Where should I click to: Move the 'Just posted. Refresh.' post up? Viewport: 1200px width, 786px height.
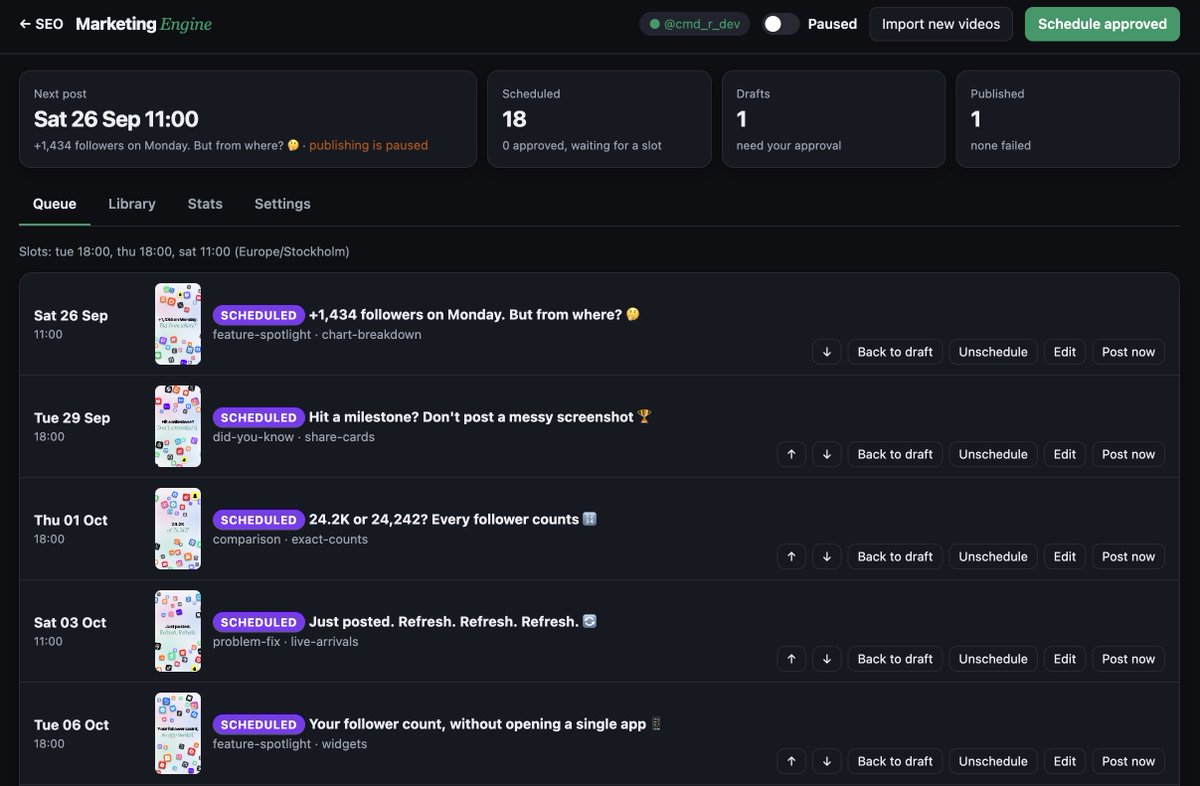tap(791, 659)
